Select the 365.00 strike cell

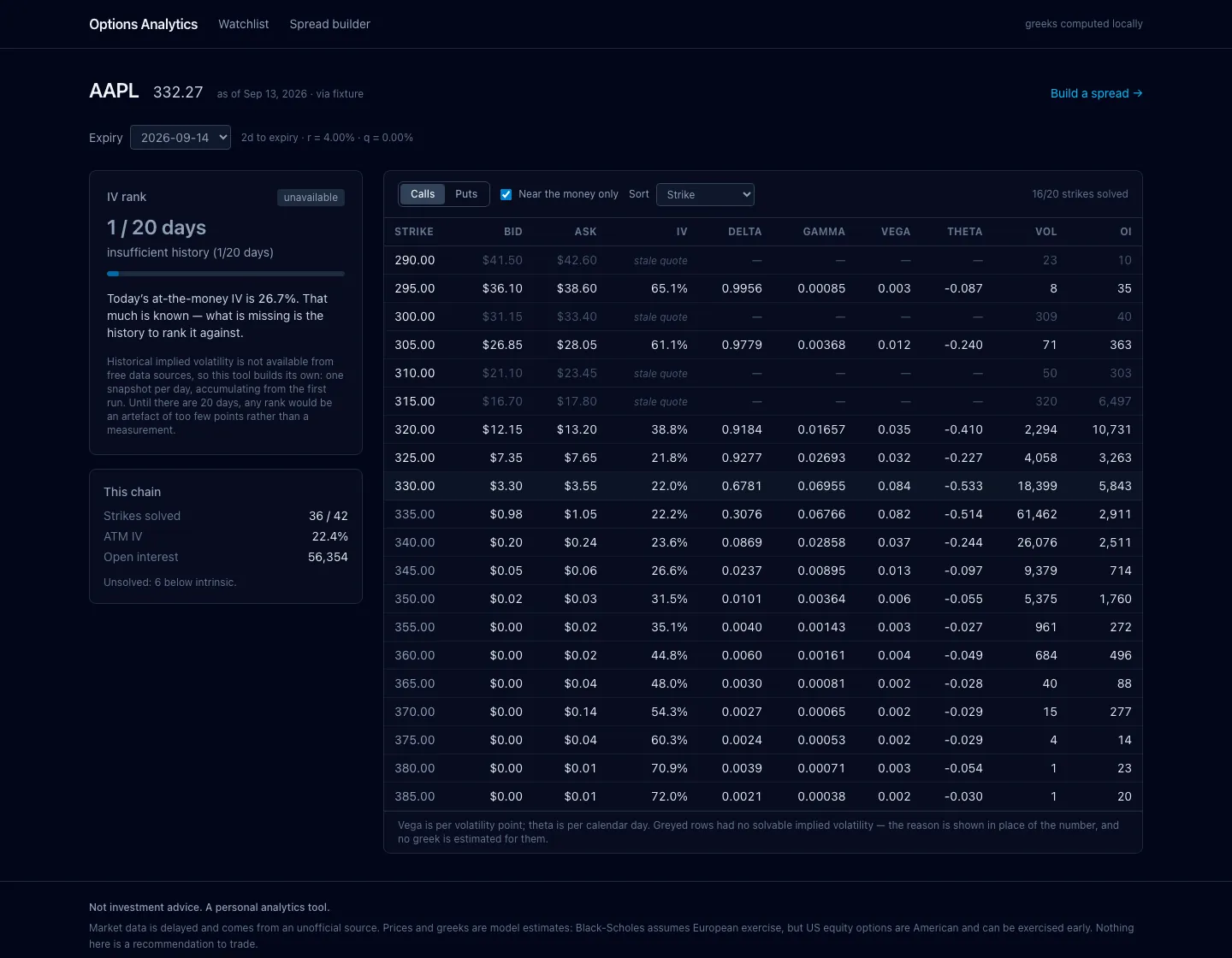tap(415, 683)
